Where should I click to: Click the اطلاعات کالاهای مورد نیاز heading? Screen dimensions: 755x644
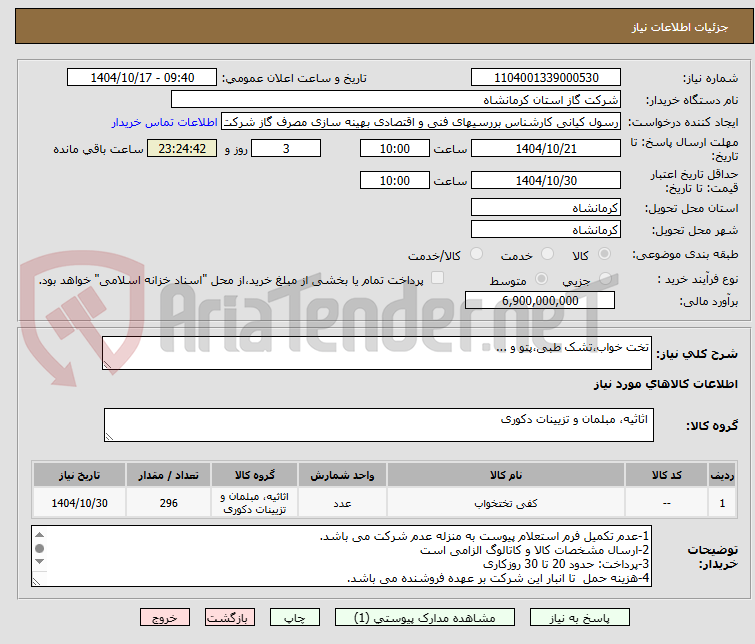(x=665, y=384)
